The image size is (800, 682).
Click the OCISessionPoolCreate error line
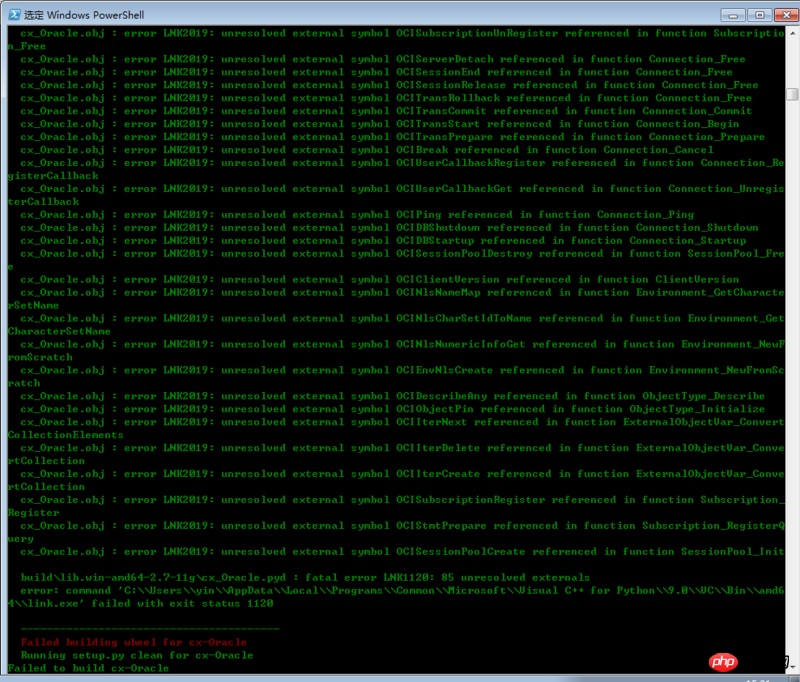[x=402, y=551]
